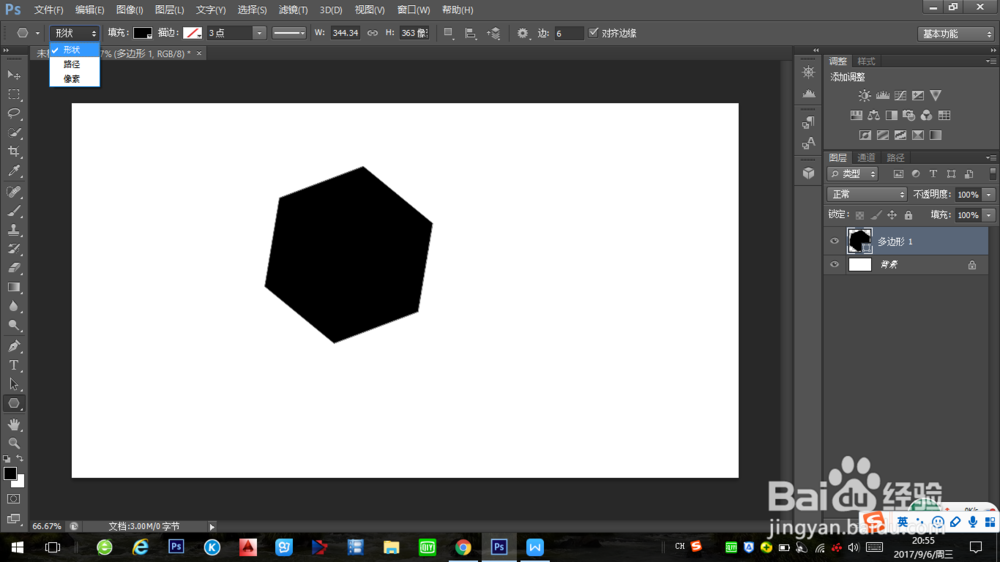Switch to the 通道 tab

(866, 158)
